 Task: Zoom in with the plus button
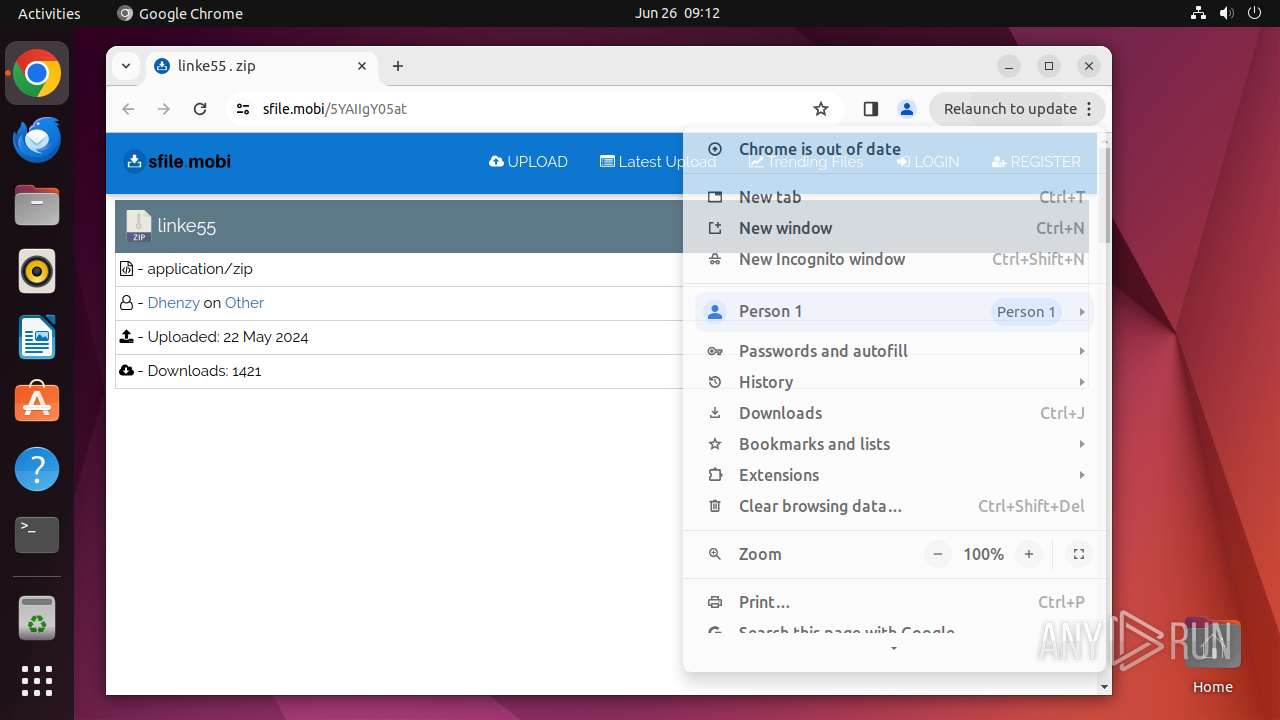(1028, 554)
